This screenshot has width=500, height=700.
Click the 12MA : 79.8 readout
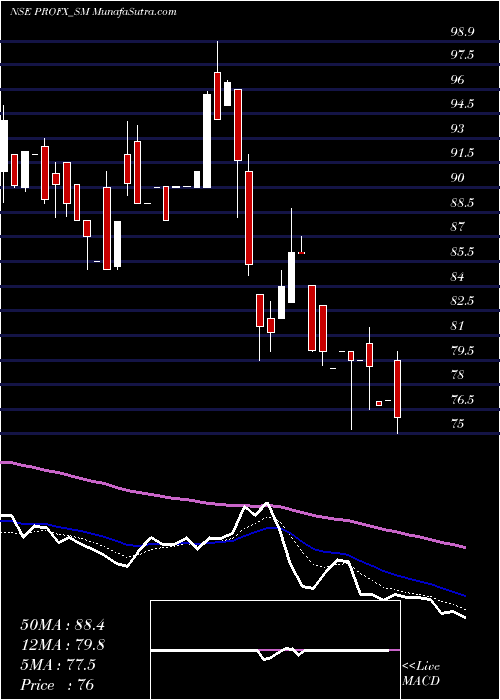tap(62, 645)
